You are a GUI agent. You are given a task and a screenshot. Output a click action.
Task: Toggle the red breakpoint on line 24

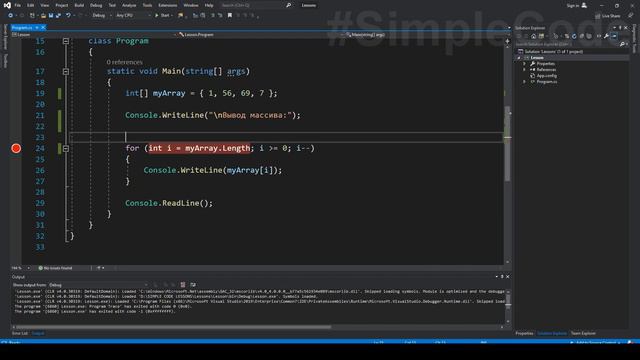point(16,148)
